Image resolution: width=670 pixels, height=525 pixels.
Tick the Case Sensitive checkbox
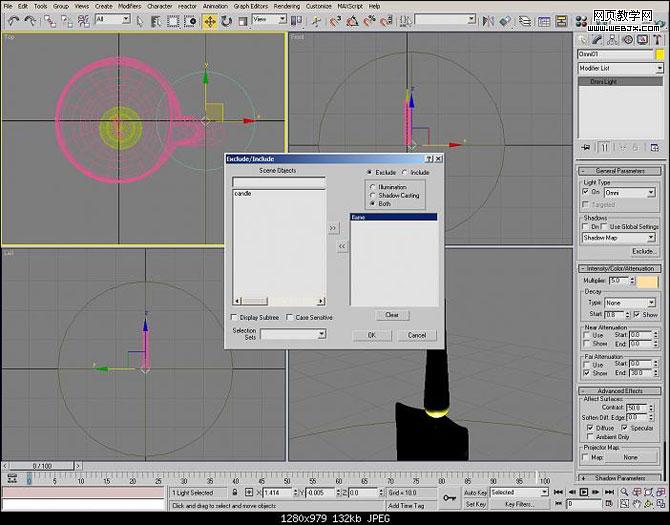(x=290, y=317)
